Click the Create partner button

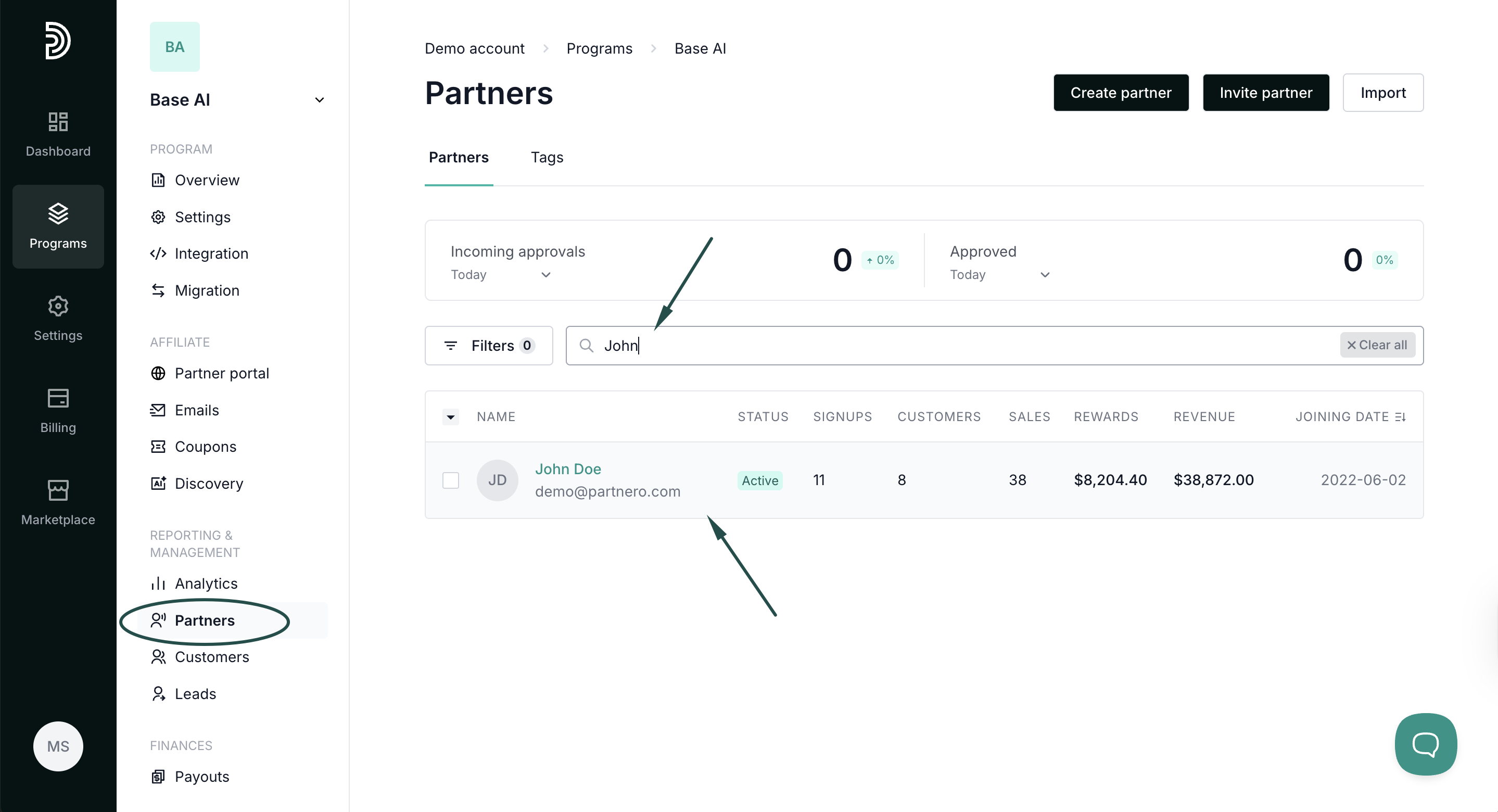click(1121, 93)
